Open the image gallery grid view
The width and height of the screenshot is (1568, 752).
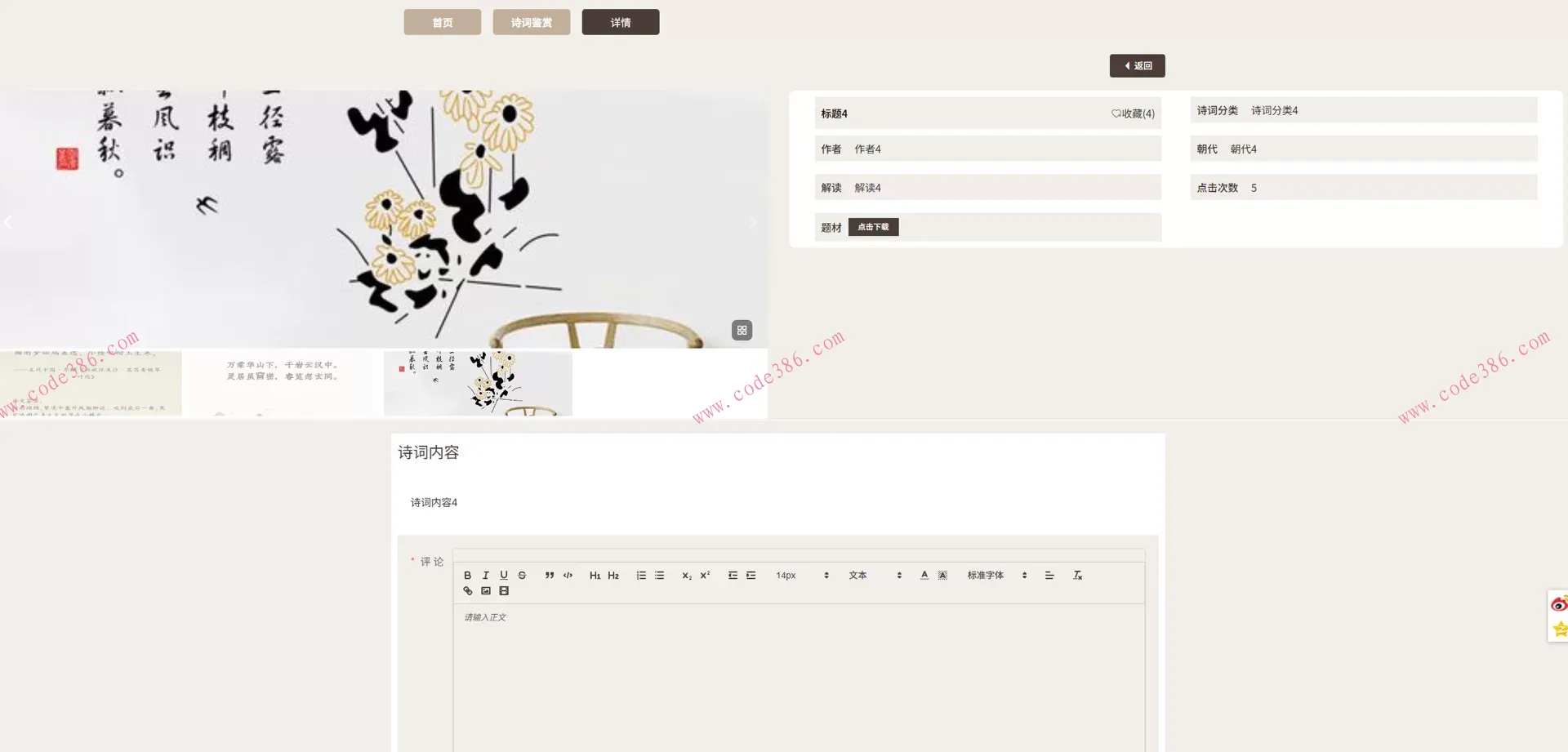[742, 331]
